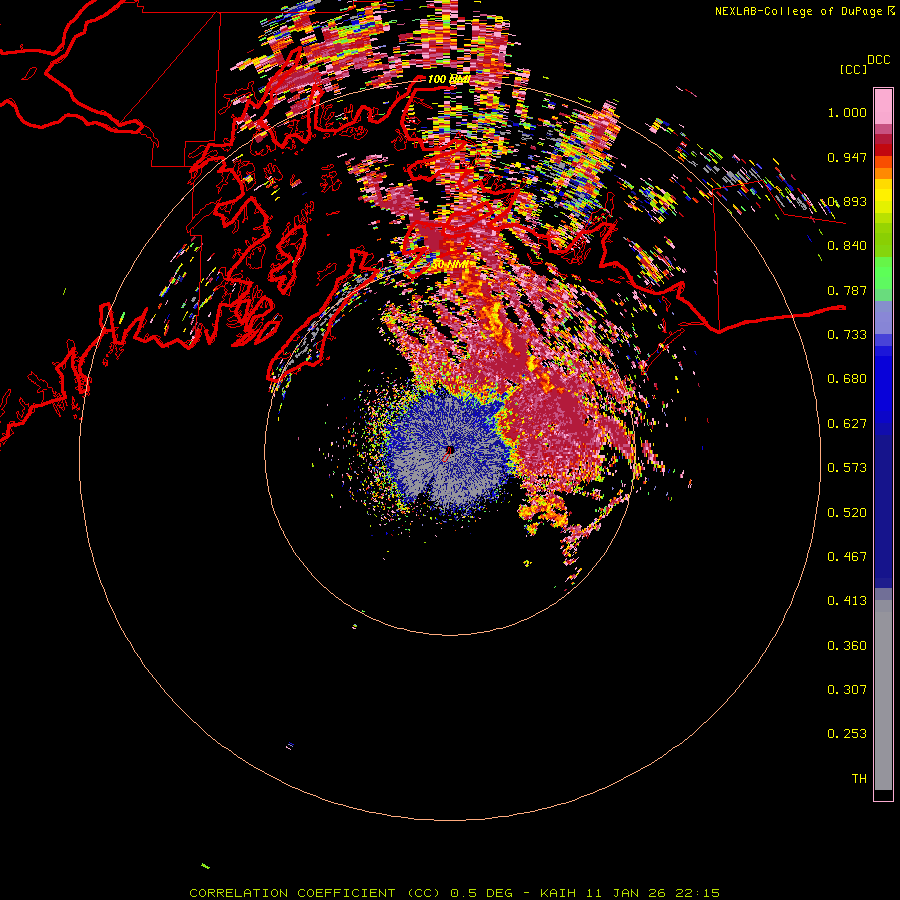Click the 0.5 DEG elevation text
Viewport: 900px width, 900px height.
[482, 893]
